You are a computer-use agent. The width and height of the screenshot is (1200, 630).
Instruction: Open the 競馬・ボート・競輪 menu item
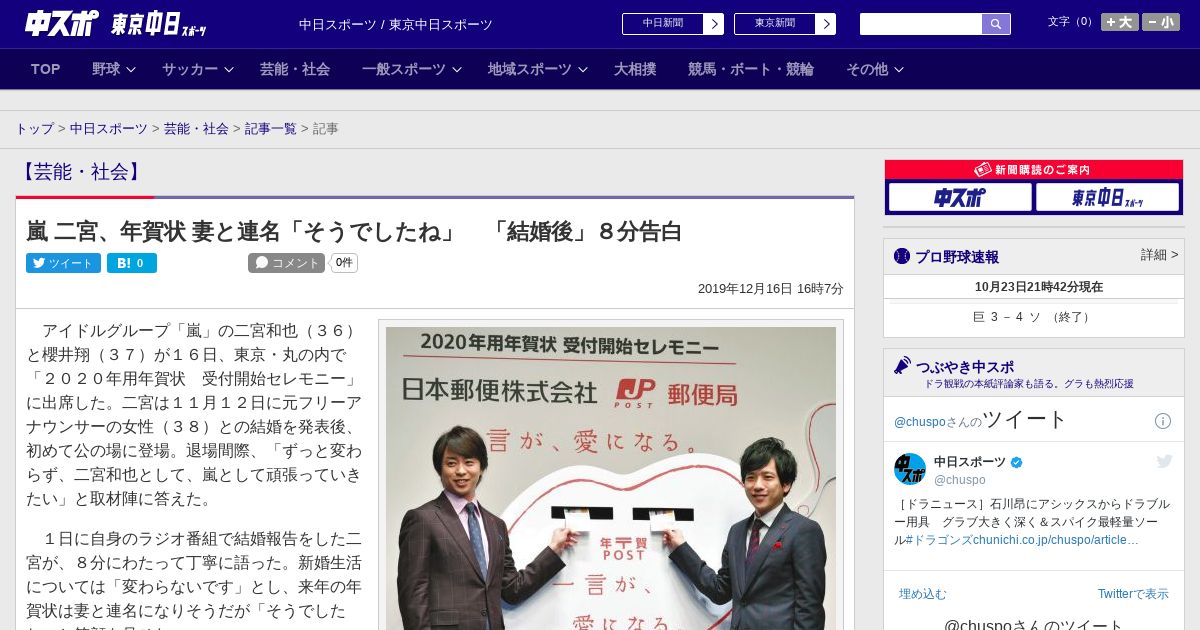(751, 69)
